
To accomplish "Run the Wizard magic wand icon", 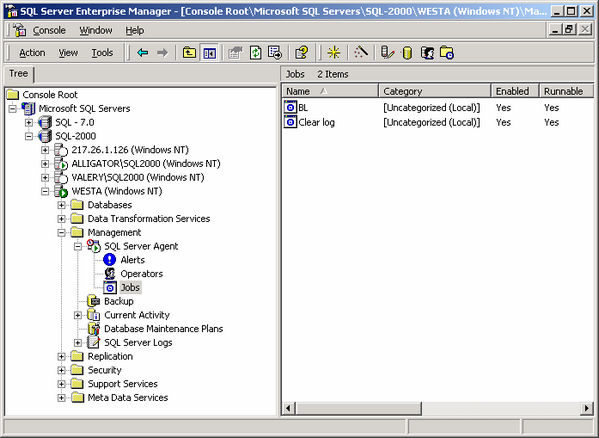I will click(x=361, y=52).
